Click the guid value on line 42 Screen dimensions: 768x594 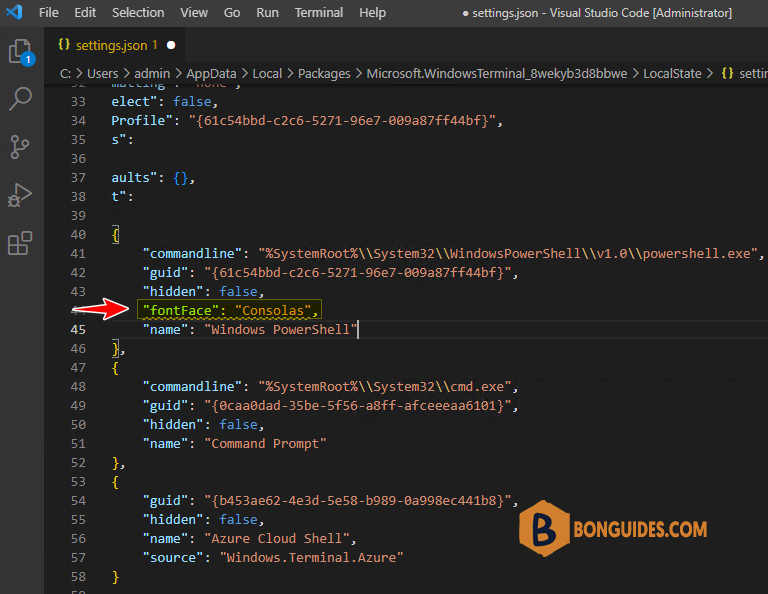coord(358,273)
